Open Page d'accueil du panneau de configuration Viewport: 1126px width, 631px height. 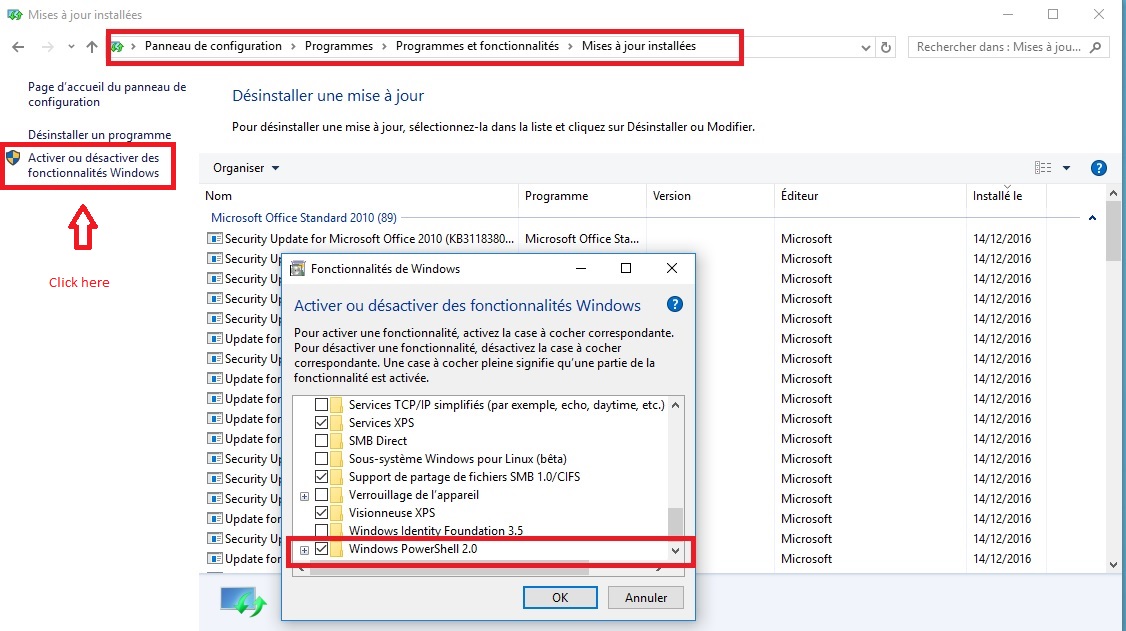point(107,94)
